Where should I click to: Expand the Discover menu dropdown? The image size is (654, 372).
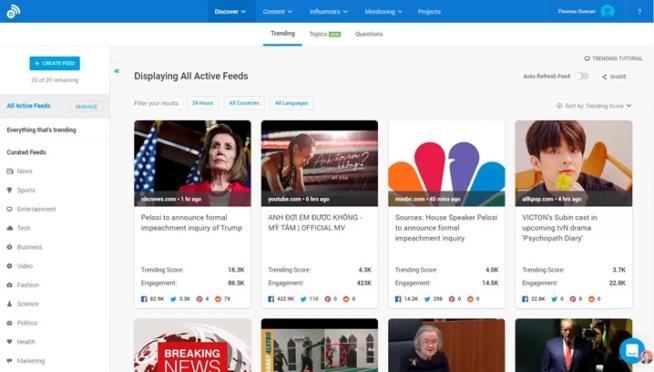click(x=230, y=12)
